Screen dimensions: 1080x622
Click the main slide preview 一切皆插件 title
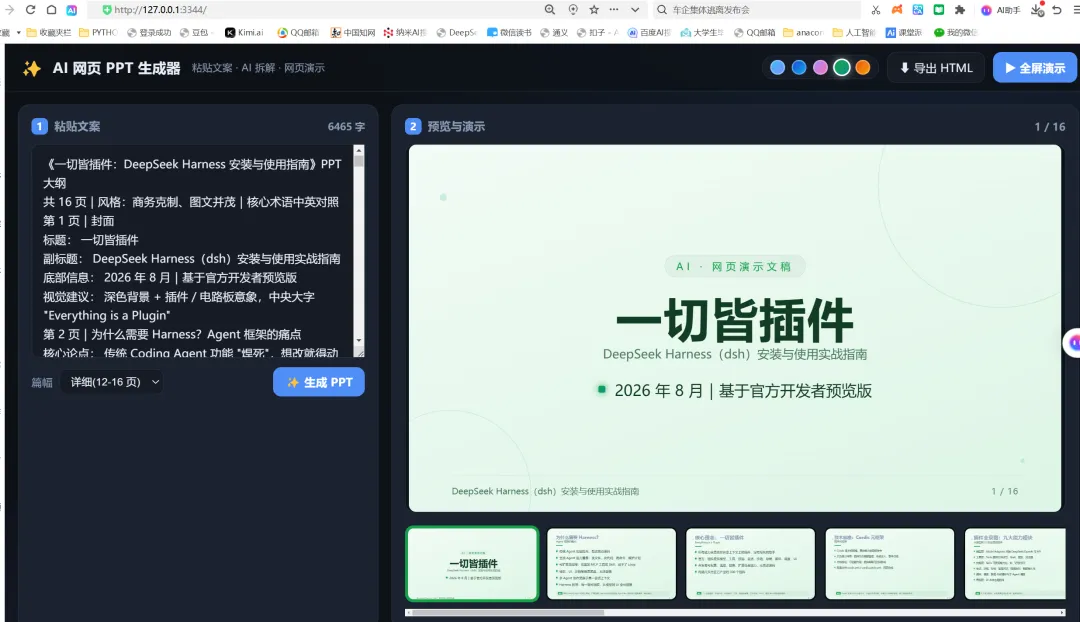pyautogui.click(x=734, y=320)
